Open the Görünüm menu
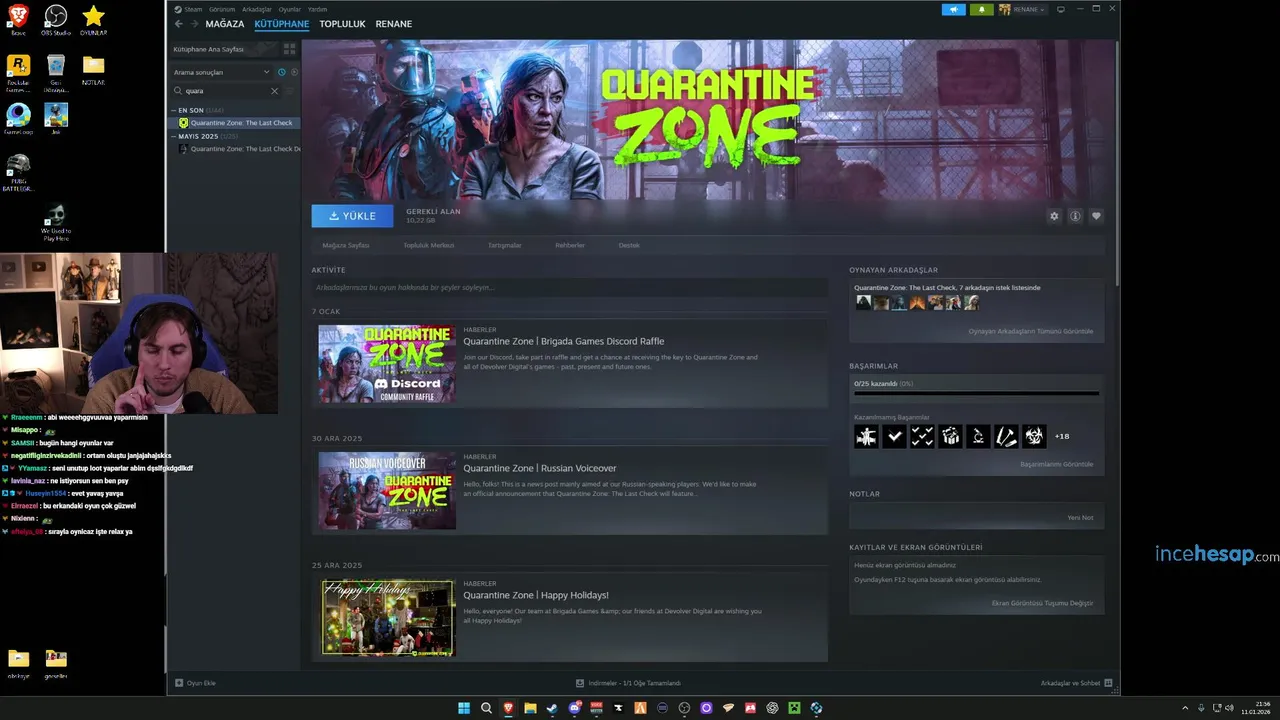Image resolution: width=1280 pixels, height=720 pixels. [x=222, y=9]
